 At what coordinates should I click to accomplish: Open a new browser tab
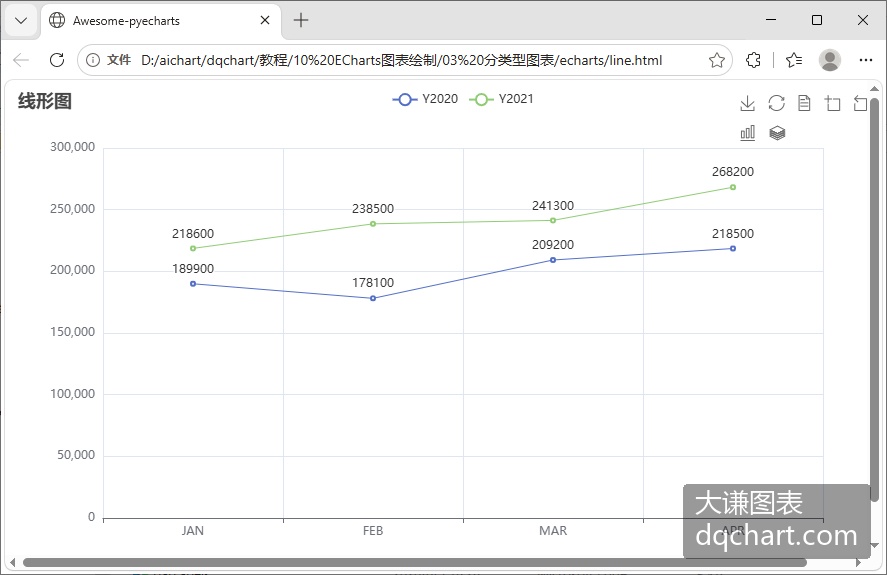(x=301, y=20)
